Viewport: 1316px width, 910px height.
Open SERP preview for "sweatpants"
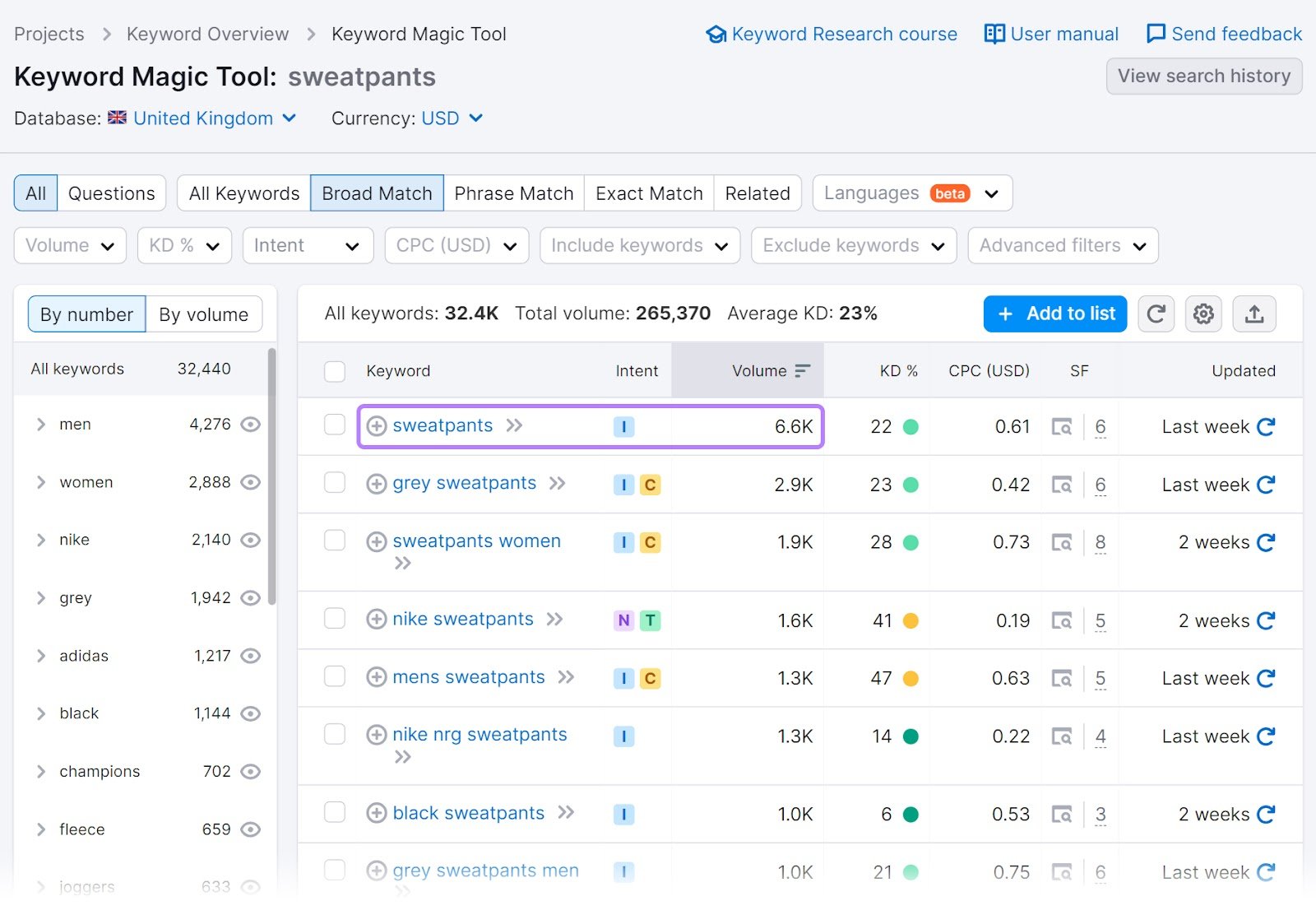(1063, 427)
